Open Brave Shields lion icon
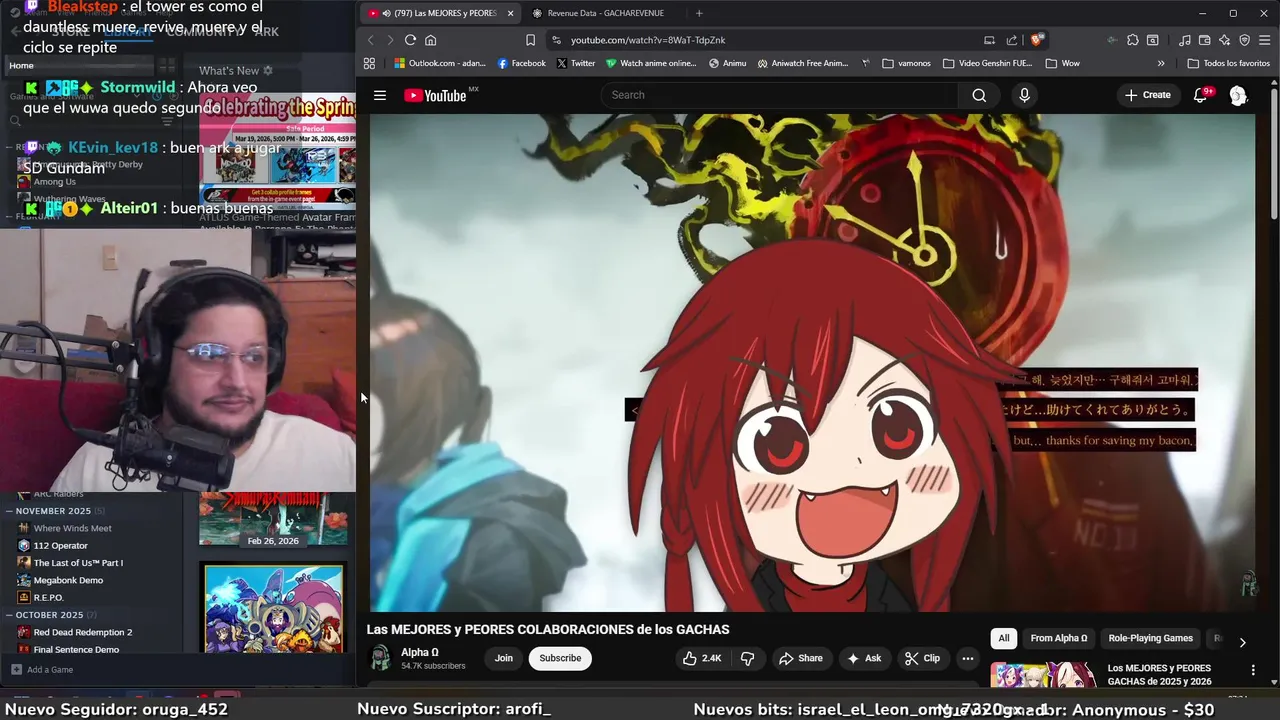 [1038, 40]
